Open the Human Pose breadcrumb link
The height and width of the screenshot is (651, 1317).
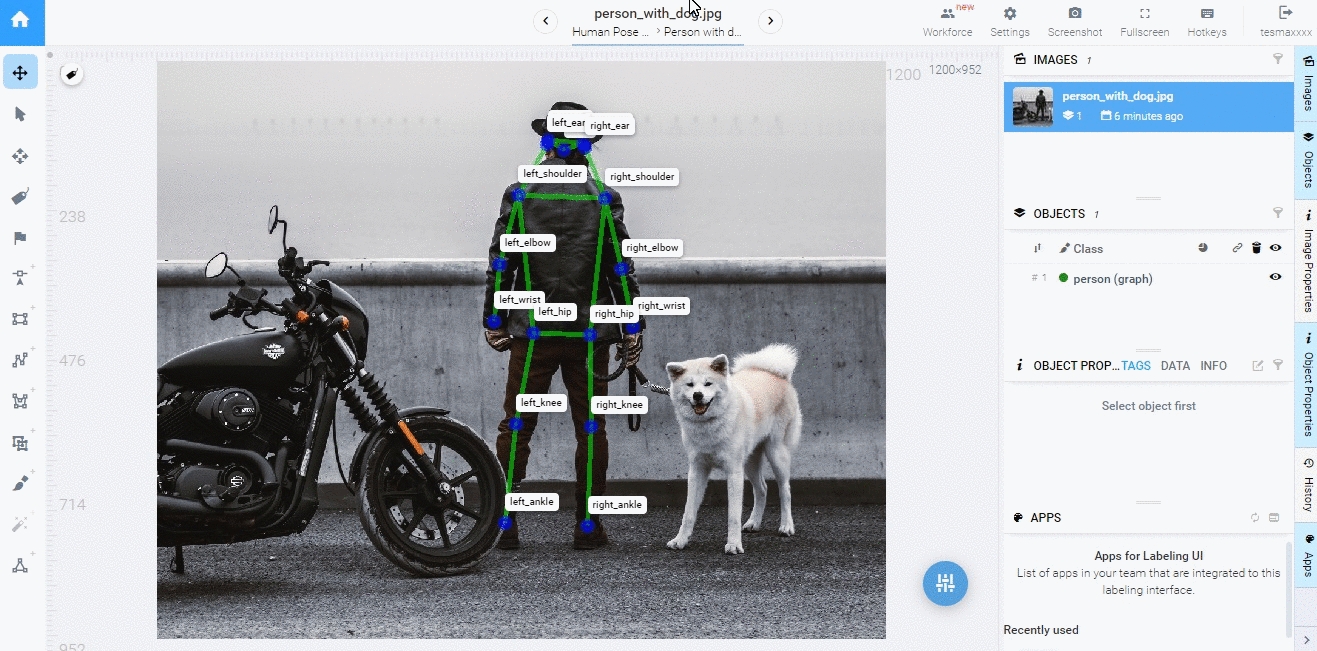610,32
